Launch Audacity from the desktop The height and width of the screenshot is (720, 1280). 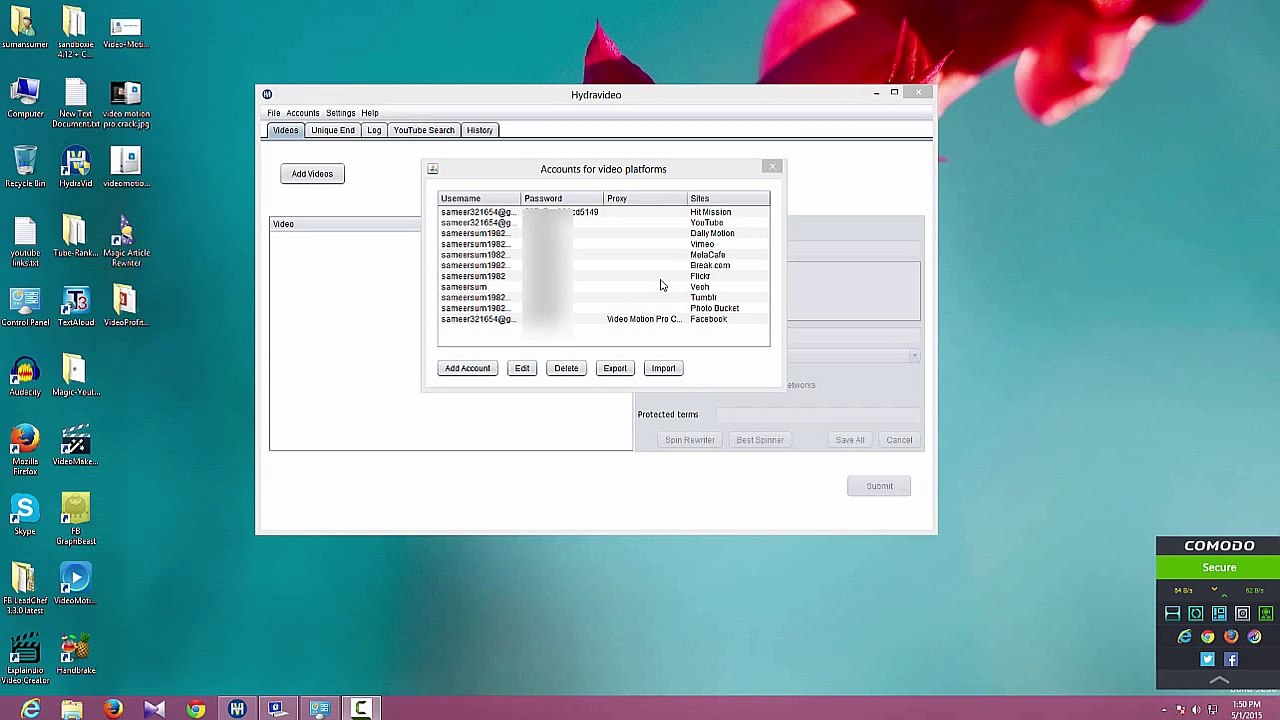tap(25, 376)
